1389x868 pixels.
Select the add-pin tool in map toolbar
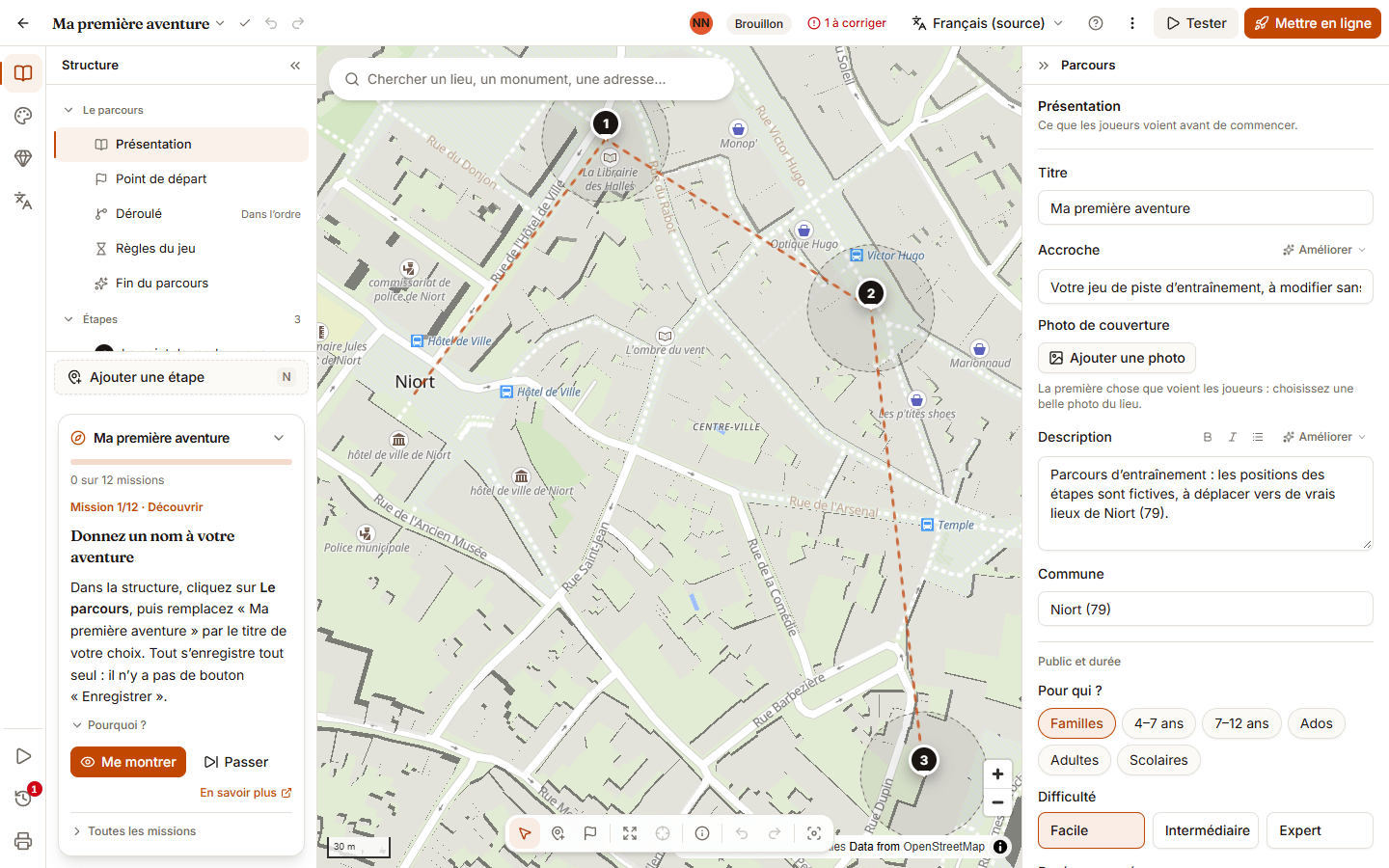click(558, 833)
